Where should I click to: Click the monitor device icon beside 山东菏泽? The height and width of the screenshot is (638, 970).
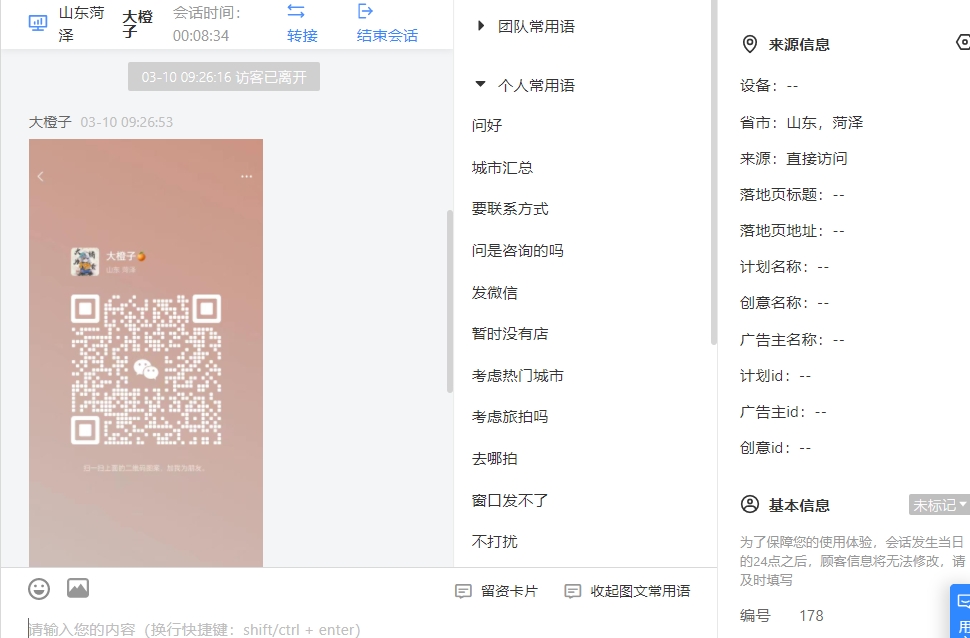tap(38, 23)
